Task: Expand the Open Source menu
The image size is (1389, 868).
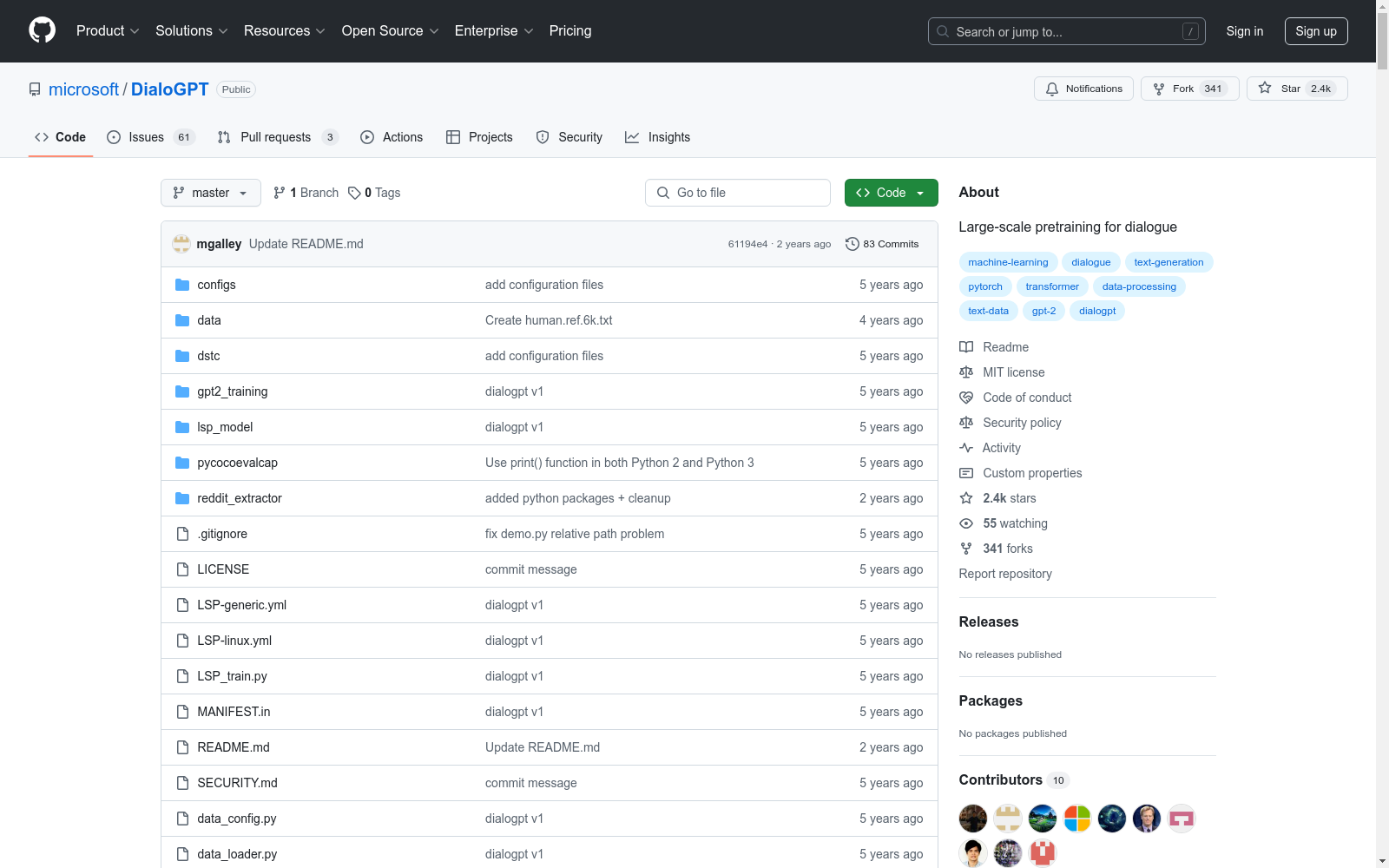Action: (391, 31)
